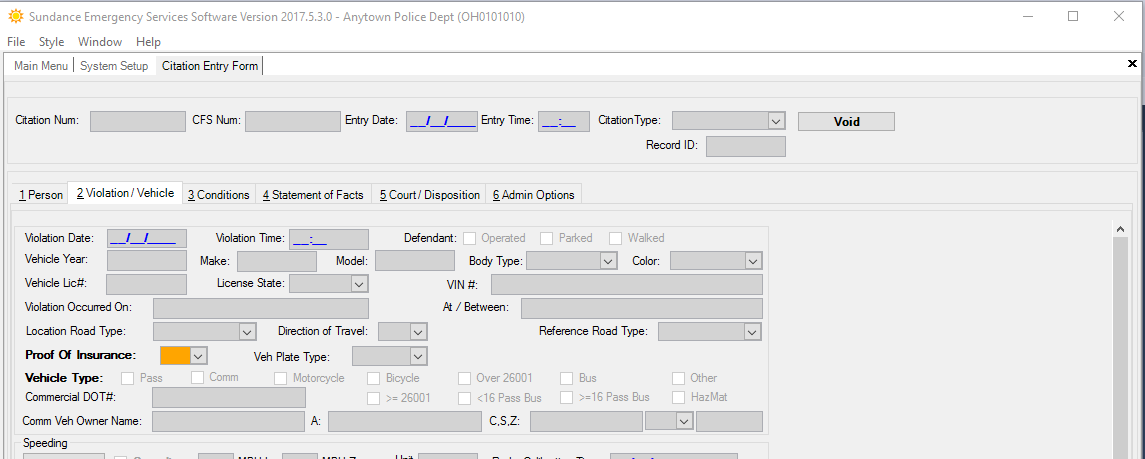
Task: Check the HazMat checkbox
Action: click(x=678, y=397)
